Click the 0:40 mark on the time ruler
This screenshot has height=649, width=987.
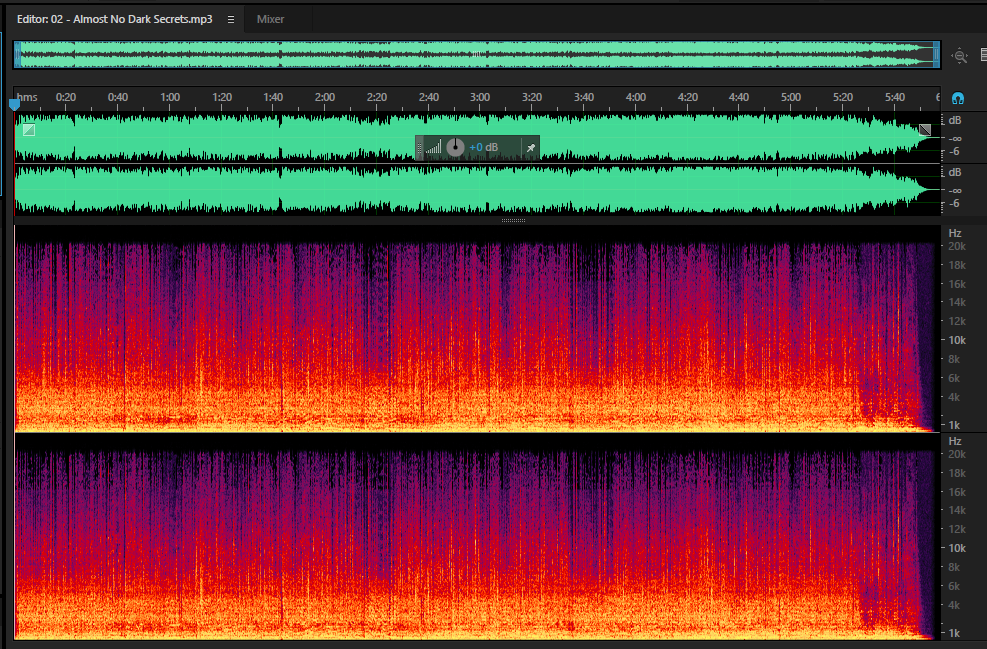(118, 97)
